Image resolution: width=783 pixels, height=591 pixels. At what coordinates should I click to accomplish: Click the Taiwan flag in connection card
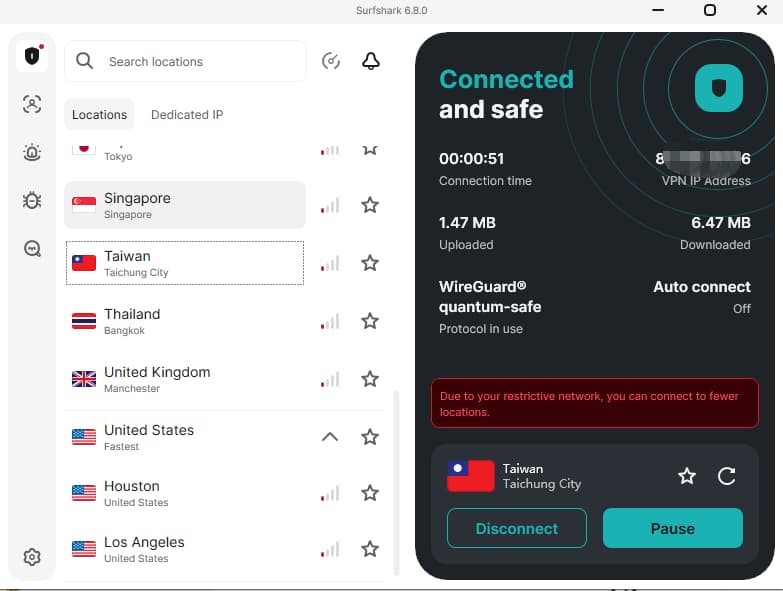tap(471, 476)
